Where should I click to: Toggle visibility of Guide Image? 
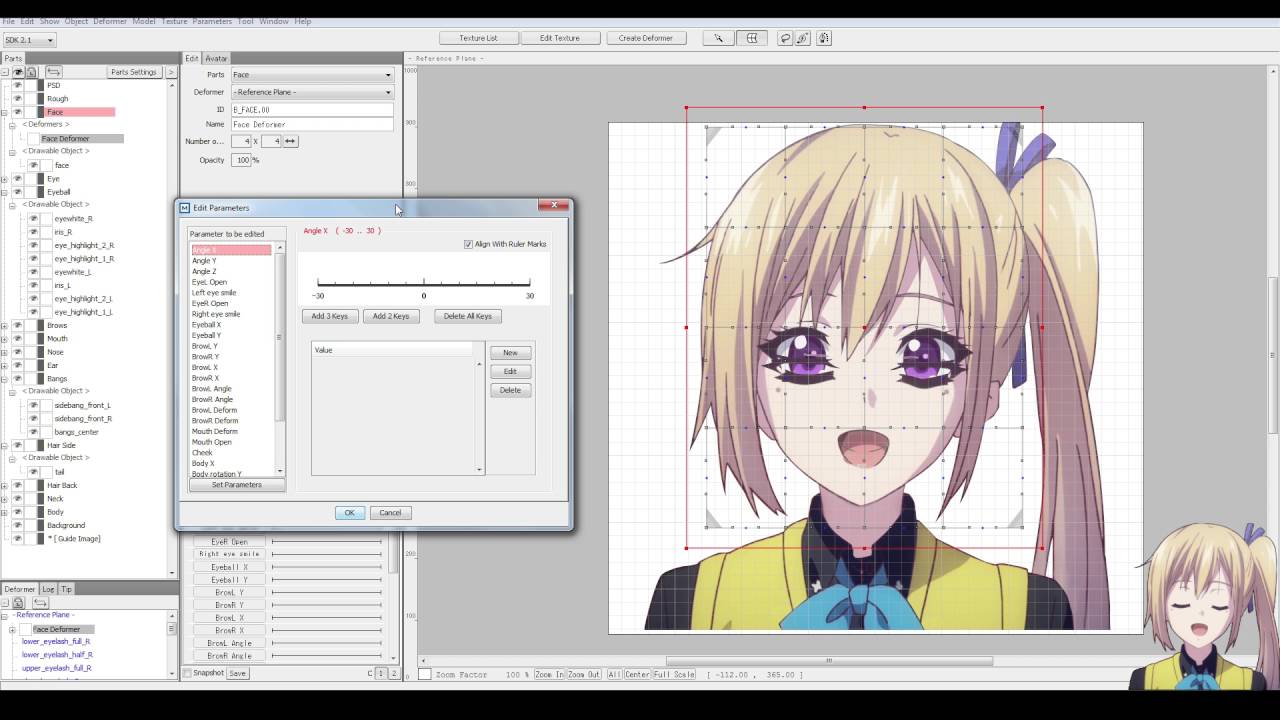(17, 538)
